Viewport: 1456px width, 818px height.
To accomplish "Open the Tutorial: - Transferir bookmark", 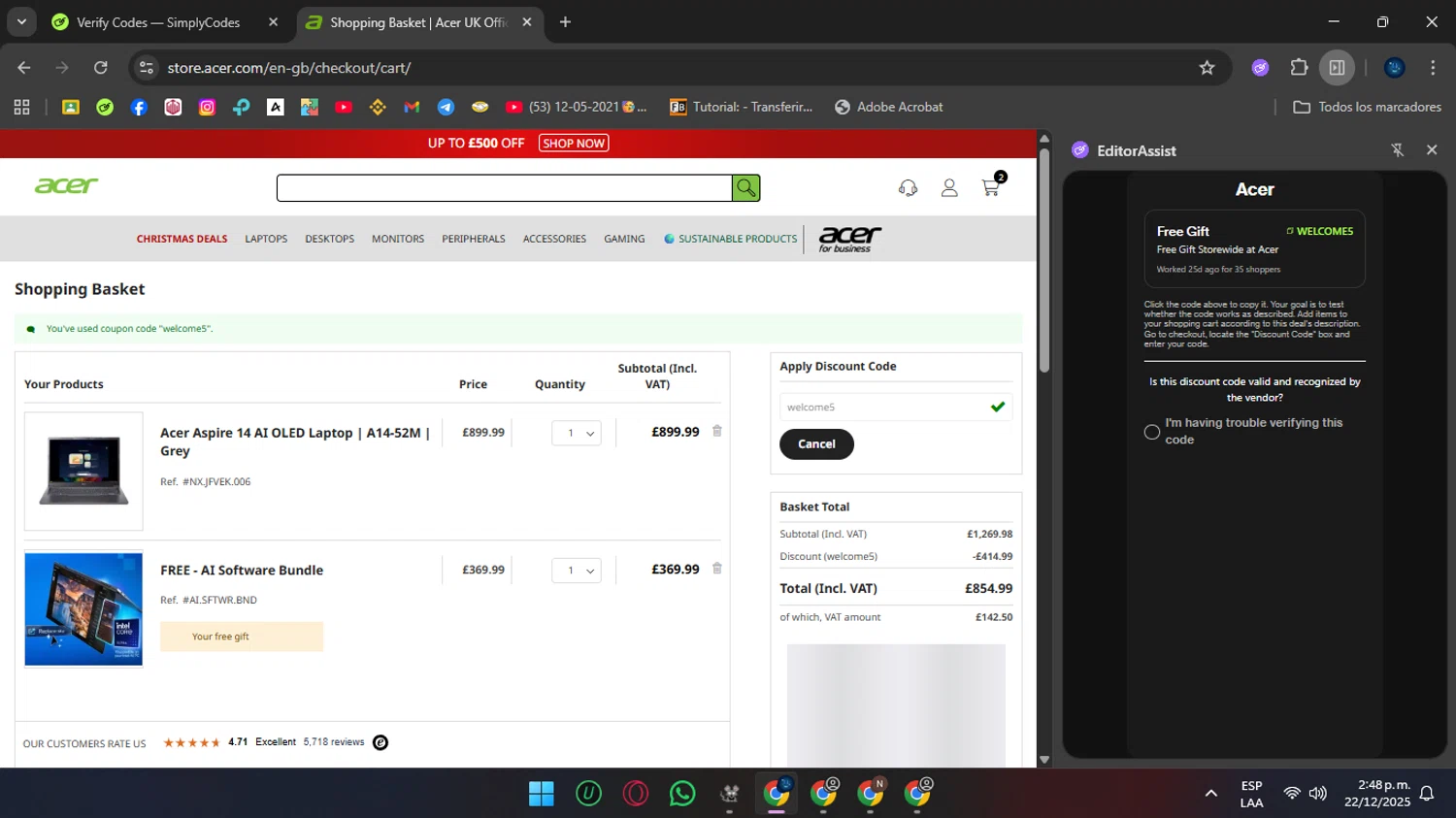I will click(x=741, y=107).
